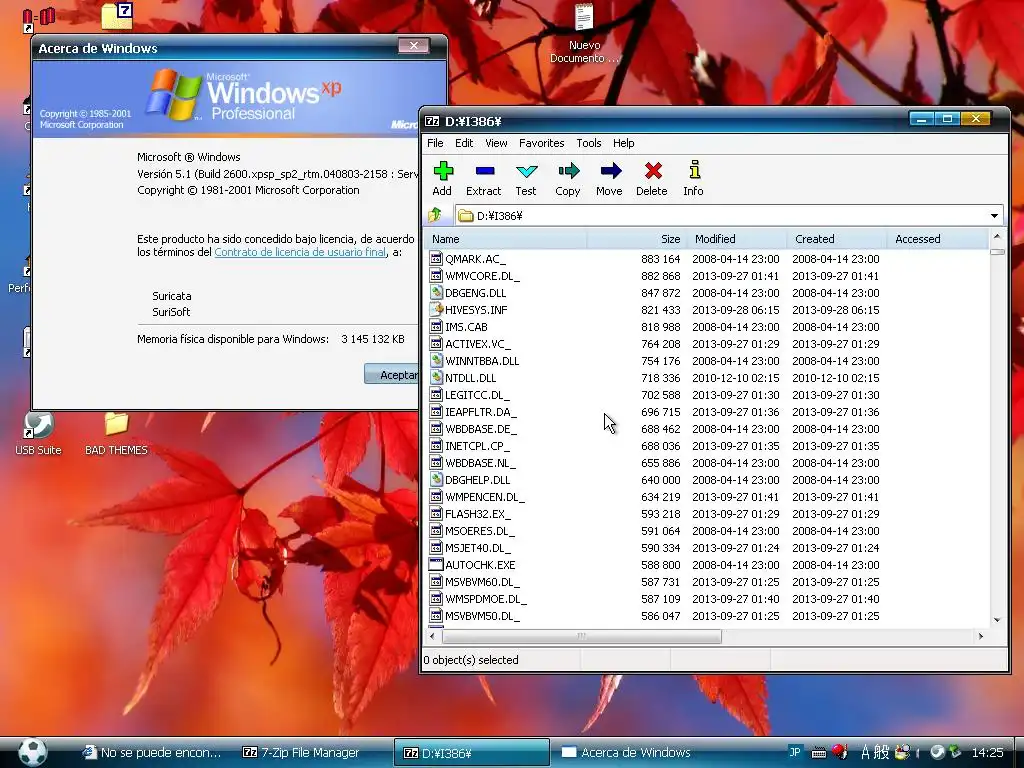Select the INETCPL.CP_ file name
The width and height of the screenshot is (1024, 768).
point(477,445)
